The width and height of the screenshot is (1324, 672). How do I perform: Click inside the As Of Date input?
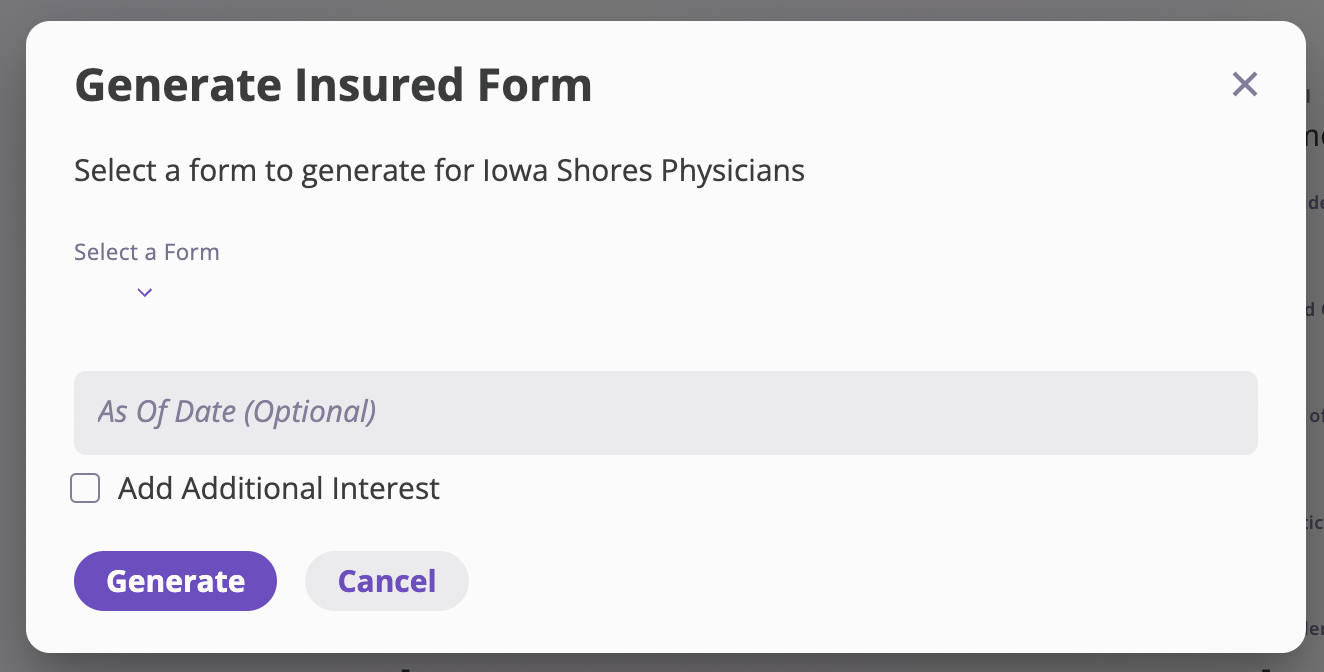pyautogui.click(x=665, y=413)
